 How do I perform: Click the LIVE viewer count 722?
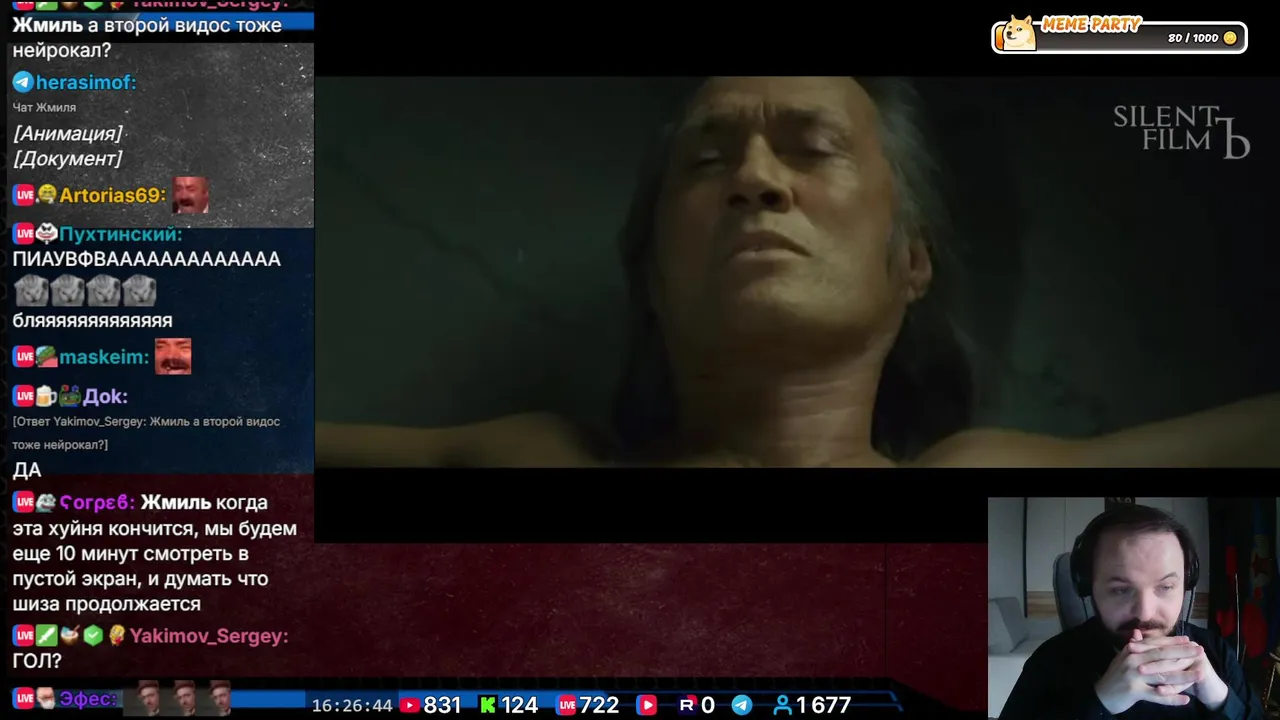pos(600,705)
